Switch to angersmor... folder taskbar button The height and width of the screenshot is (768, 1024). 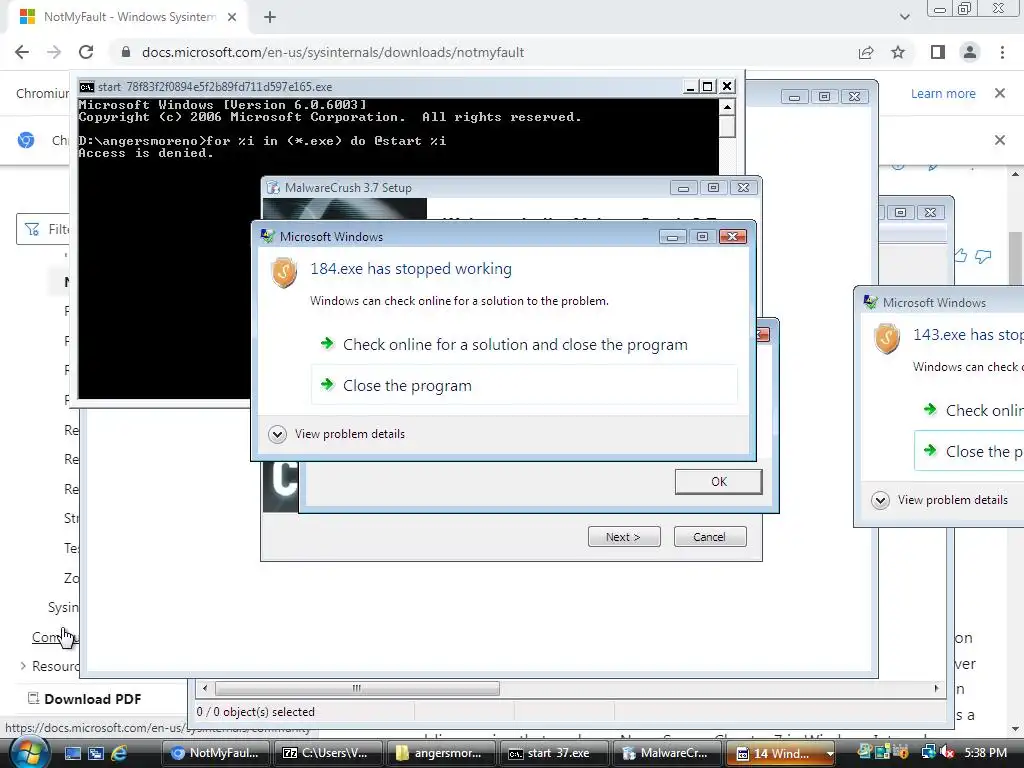(x=441, y=753)
